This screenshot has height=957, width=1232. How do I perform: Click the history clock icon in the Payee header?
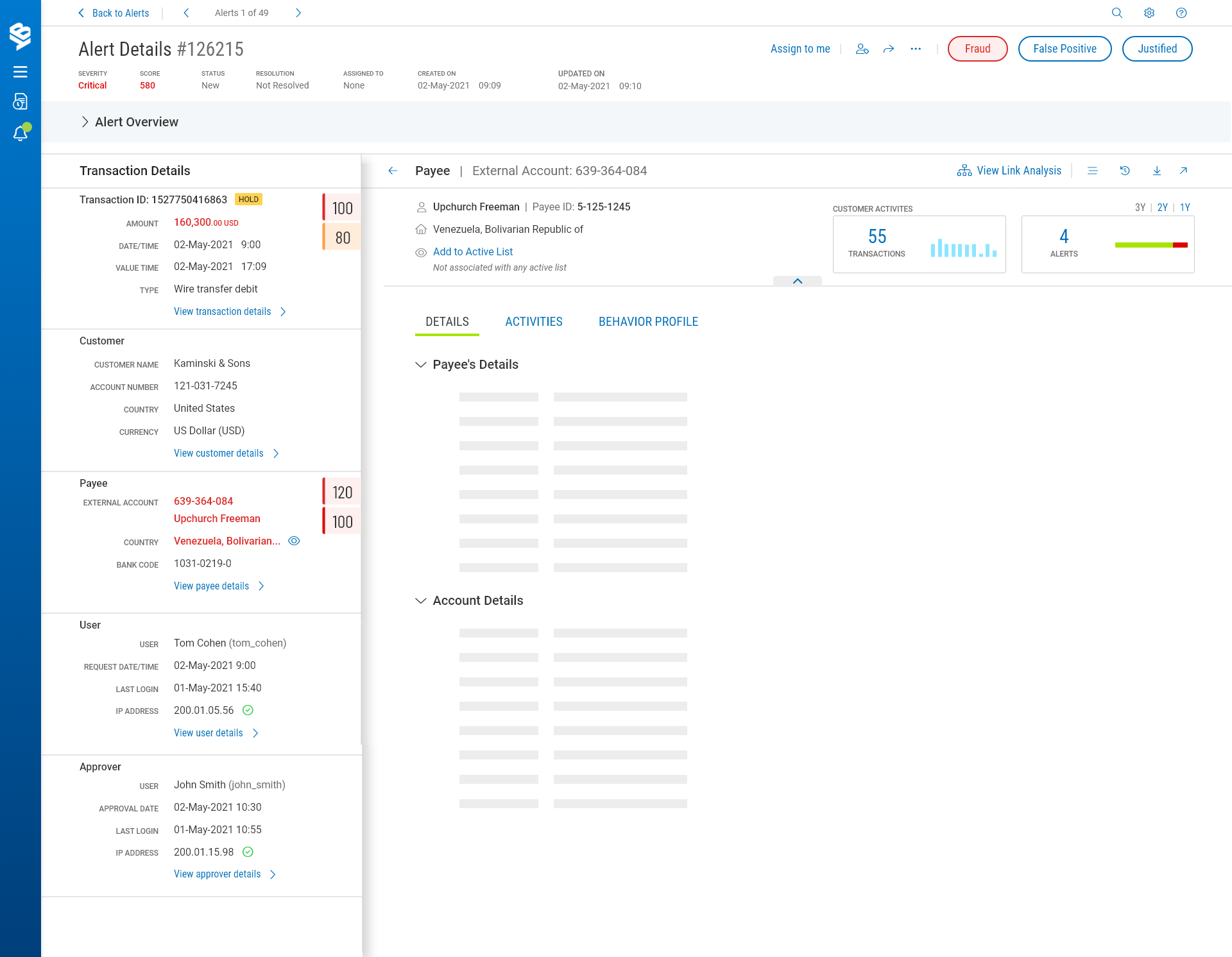coord(1125,171)
